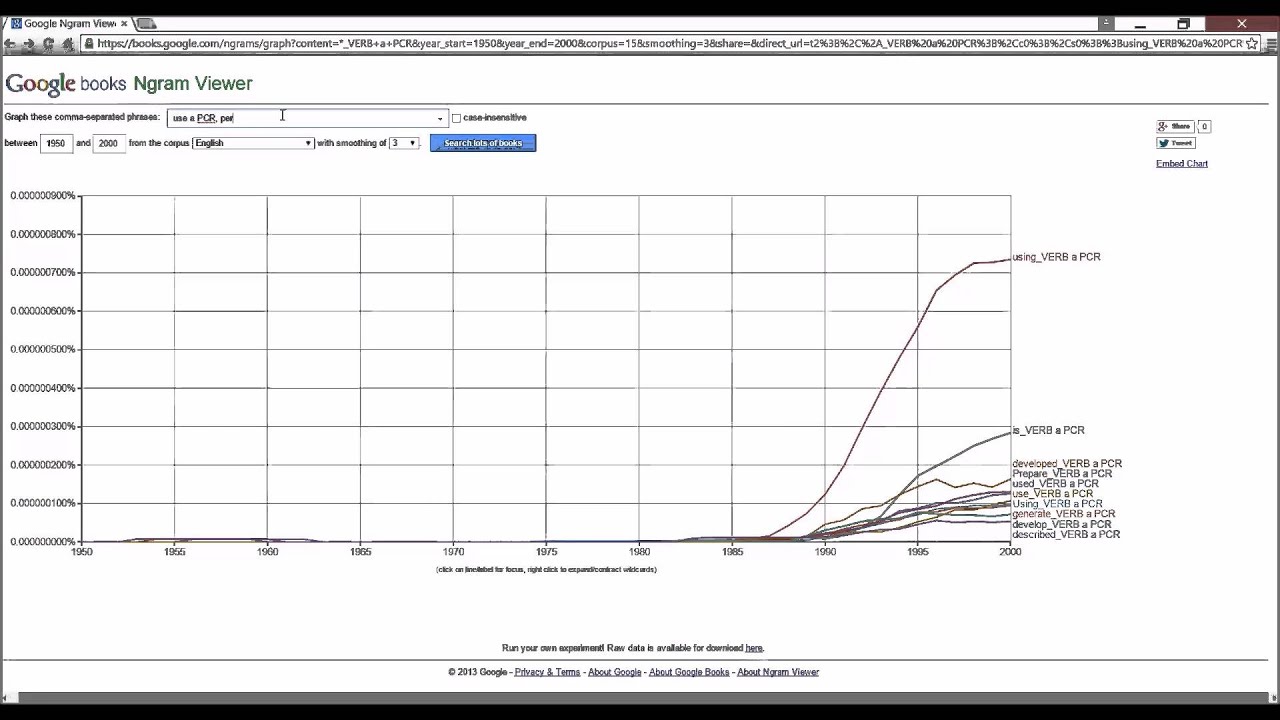
Task: Focus the is_VERB a PCR line label
Action: [x=1048, y=430]
